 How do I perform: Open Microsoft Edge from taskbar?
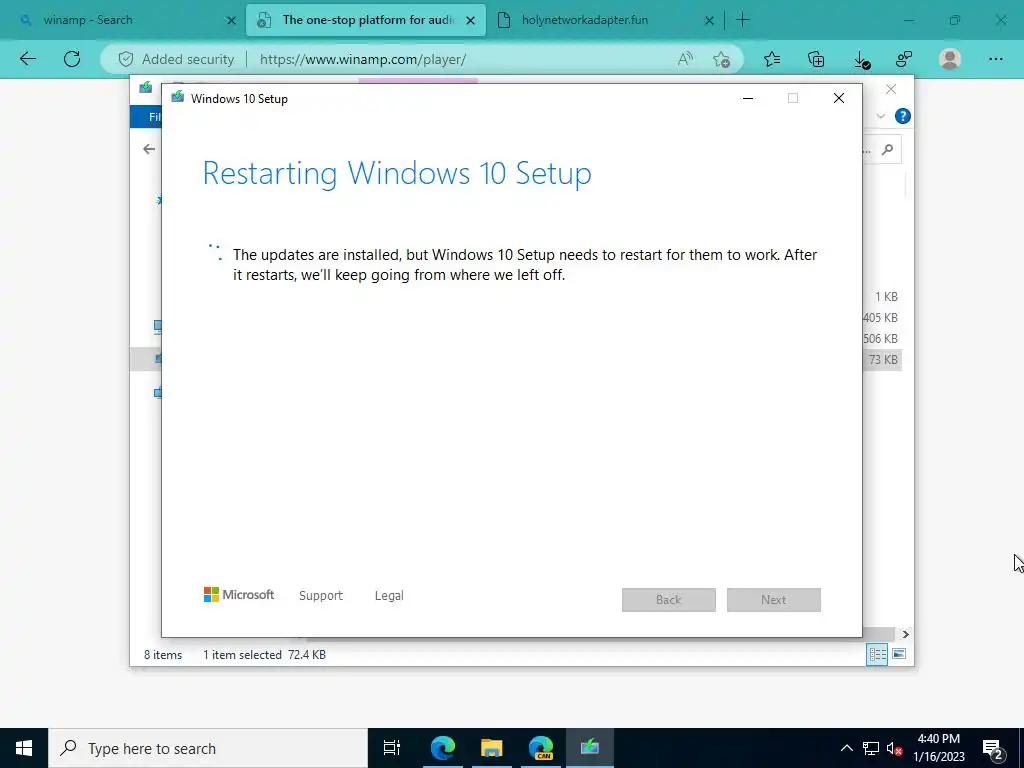(442, 748)
